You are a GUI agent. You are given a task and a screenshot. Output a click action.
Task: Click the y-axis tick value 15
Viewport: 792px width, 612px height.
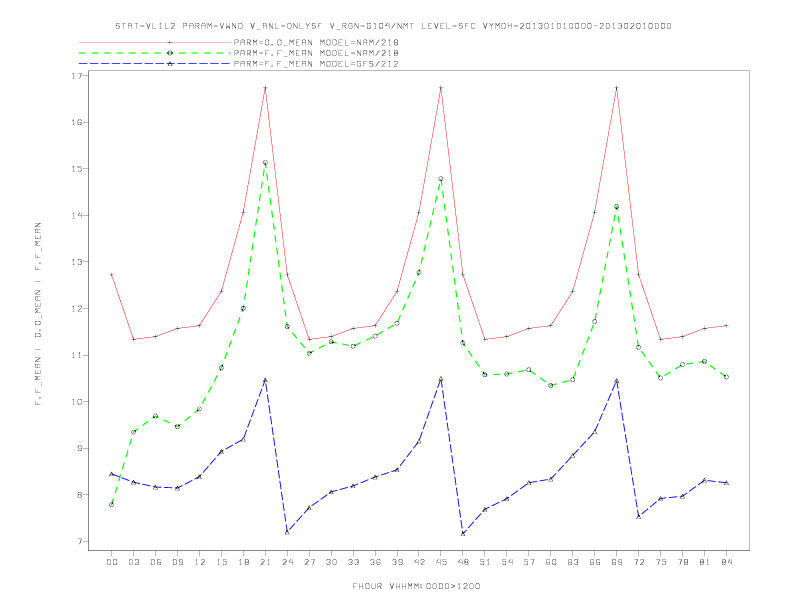(x=77, y=169)
